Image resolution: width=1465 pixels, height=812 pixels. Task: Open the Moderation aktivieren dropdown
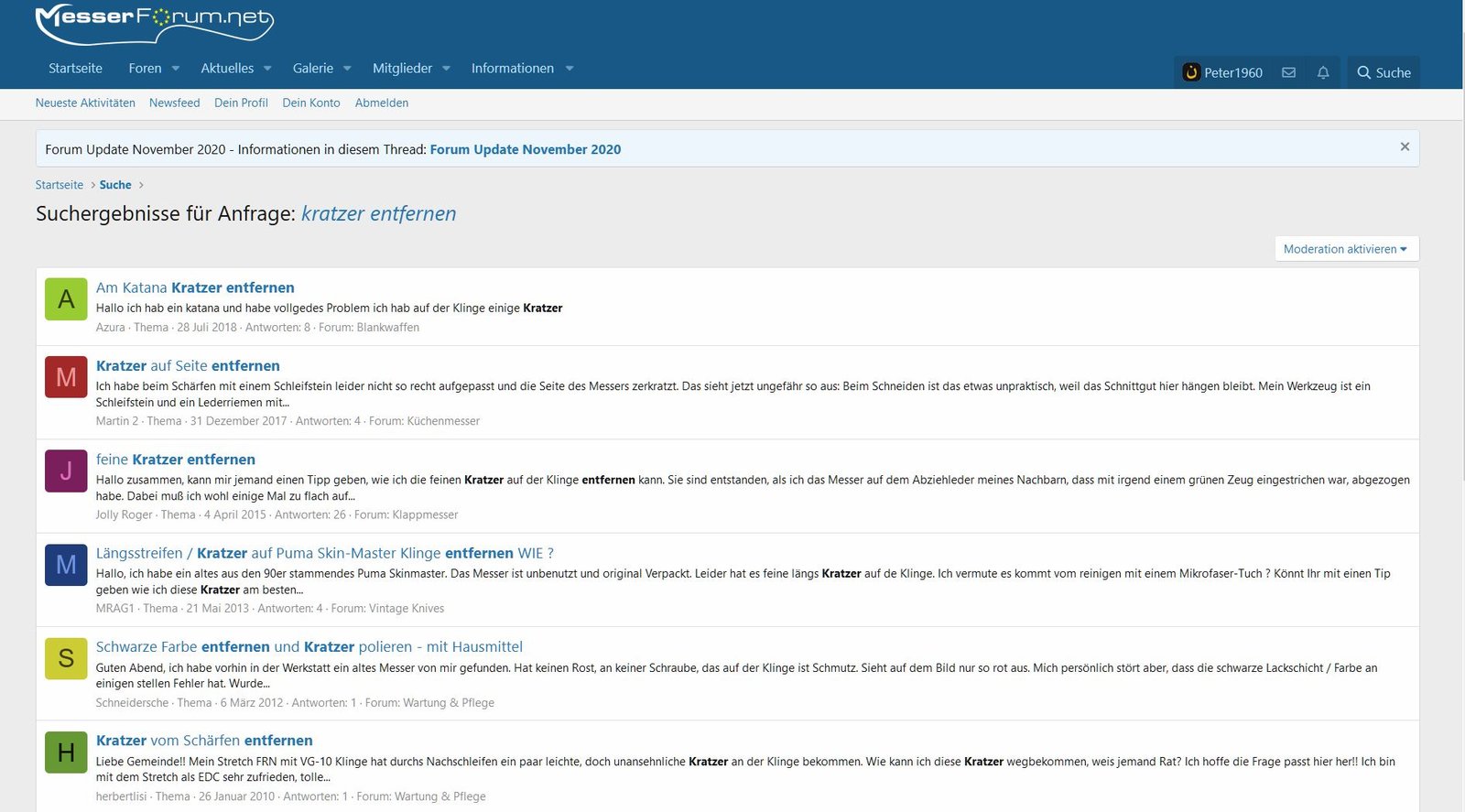pyautogui.click(x=1345, y=249)
